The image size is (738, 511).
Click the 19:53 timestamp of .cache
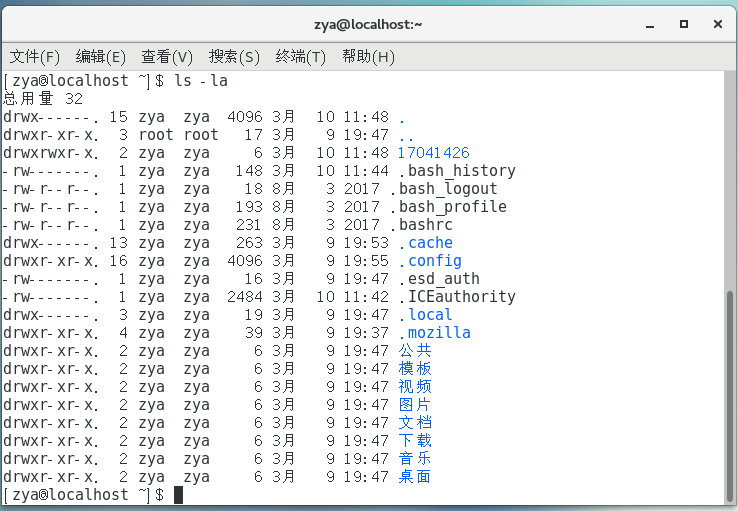pos(366,243)
